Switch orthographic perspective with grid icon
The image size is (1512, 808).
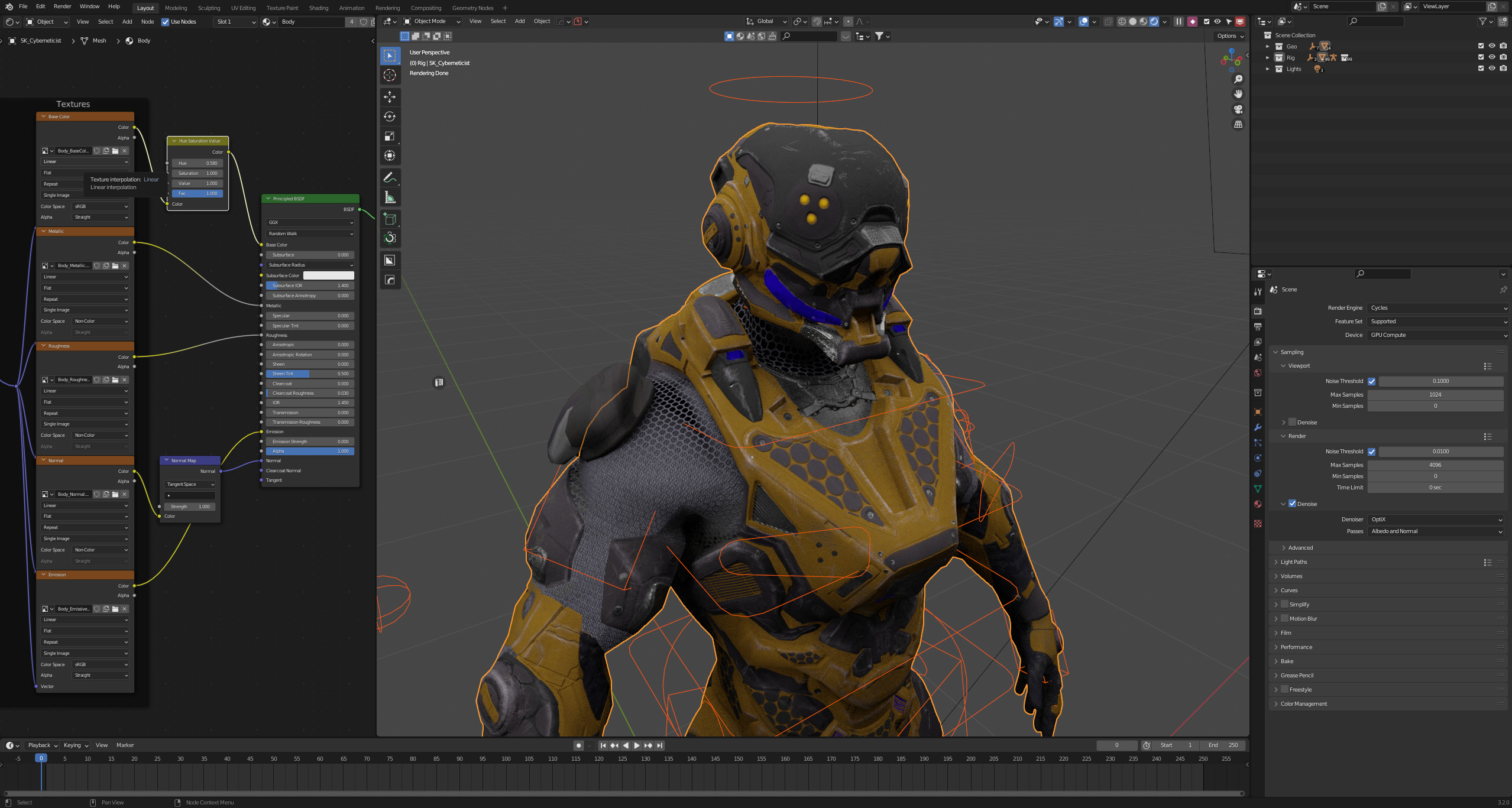click(1238, 125)
